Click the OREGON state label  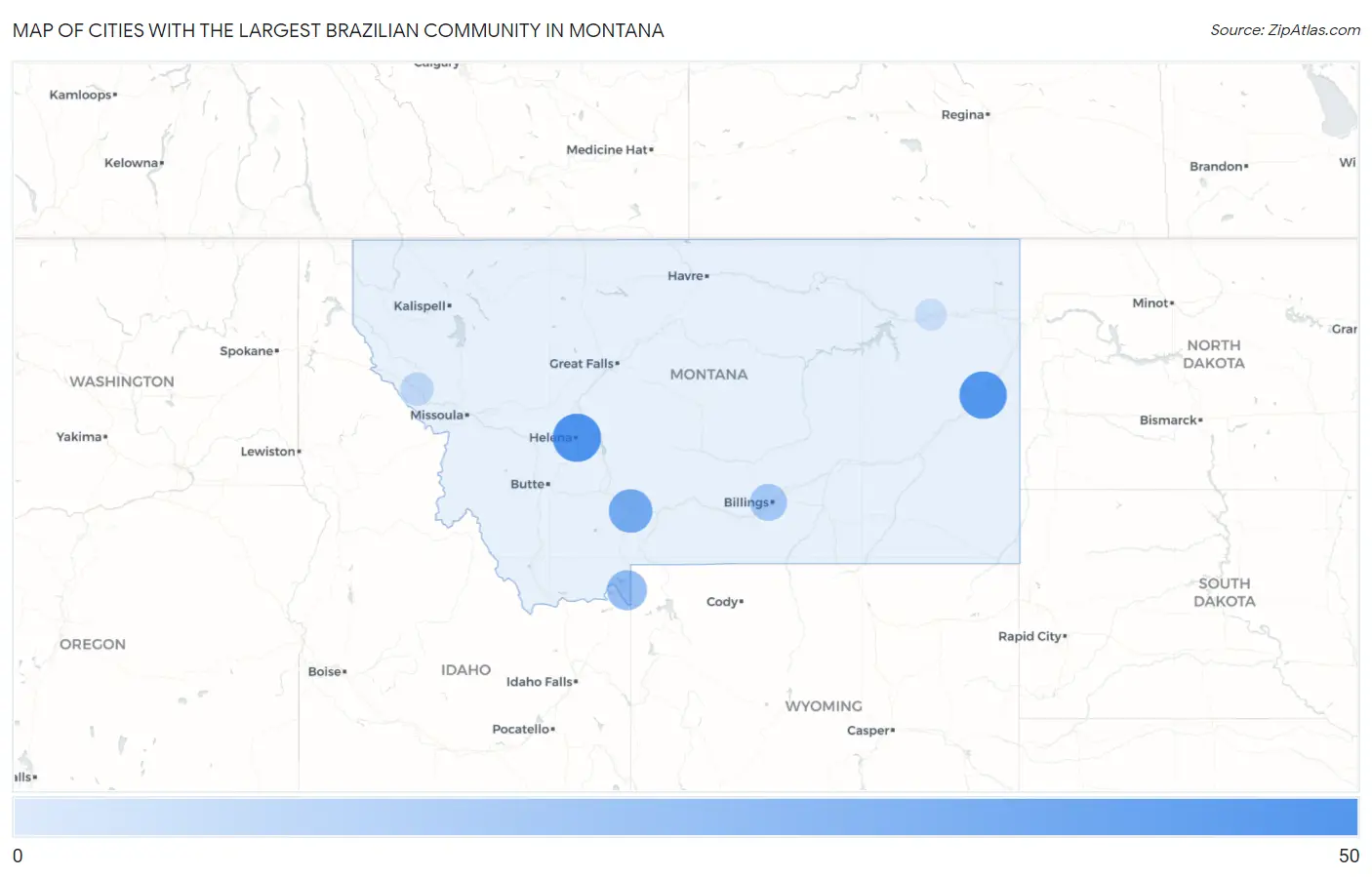[93, 645]
